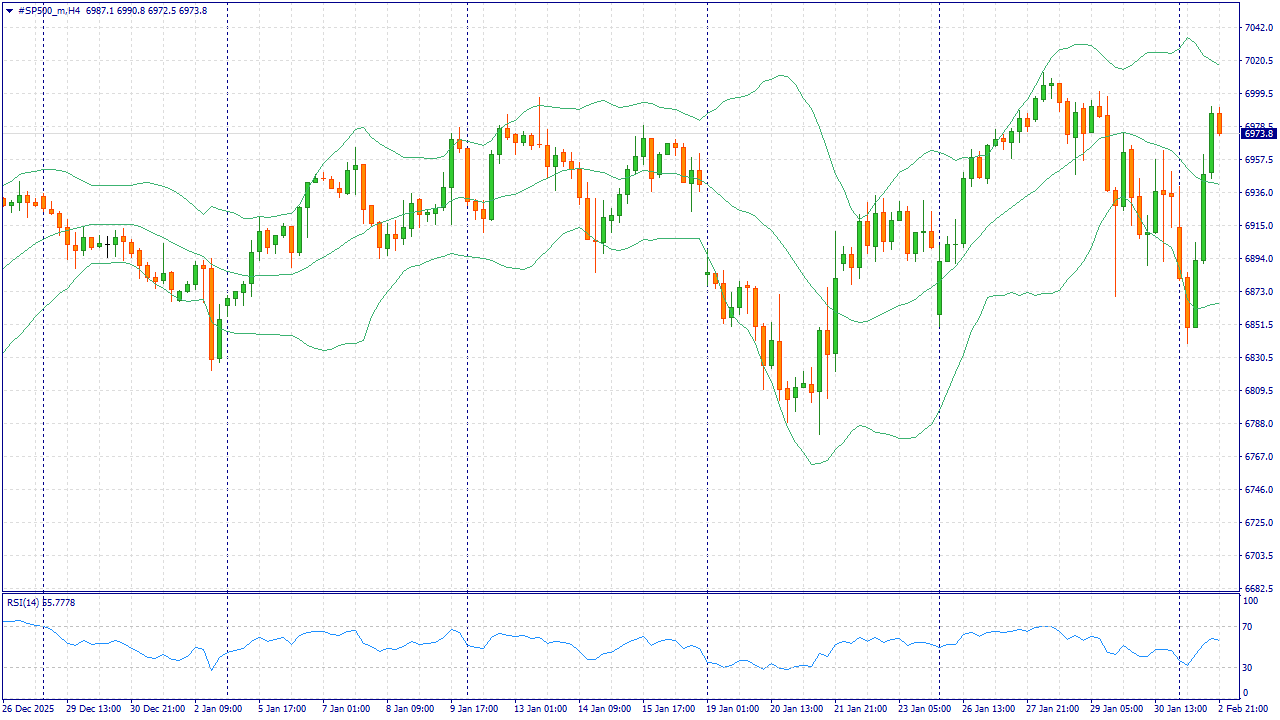
Task: Select the 27 Jan 21:00 time label
Action: 1052,709
